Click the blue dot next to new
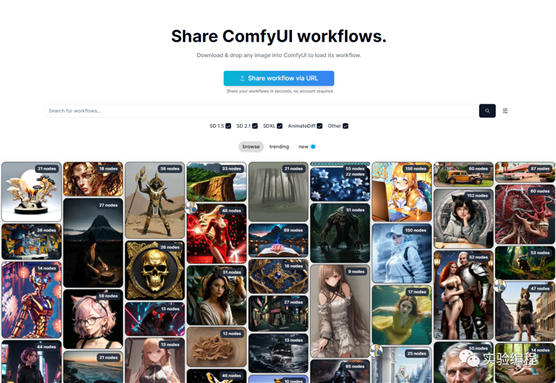 [x=313, y=146]
